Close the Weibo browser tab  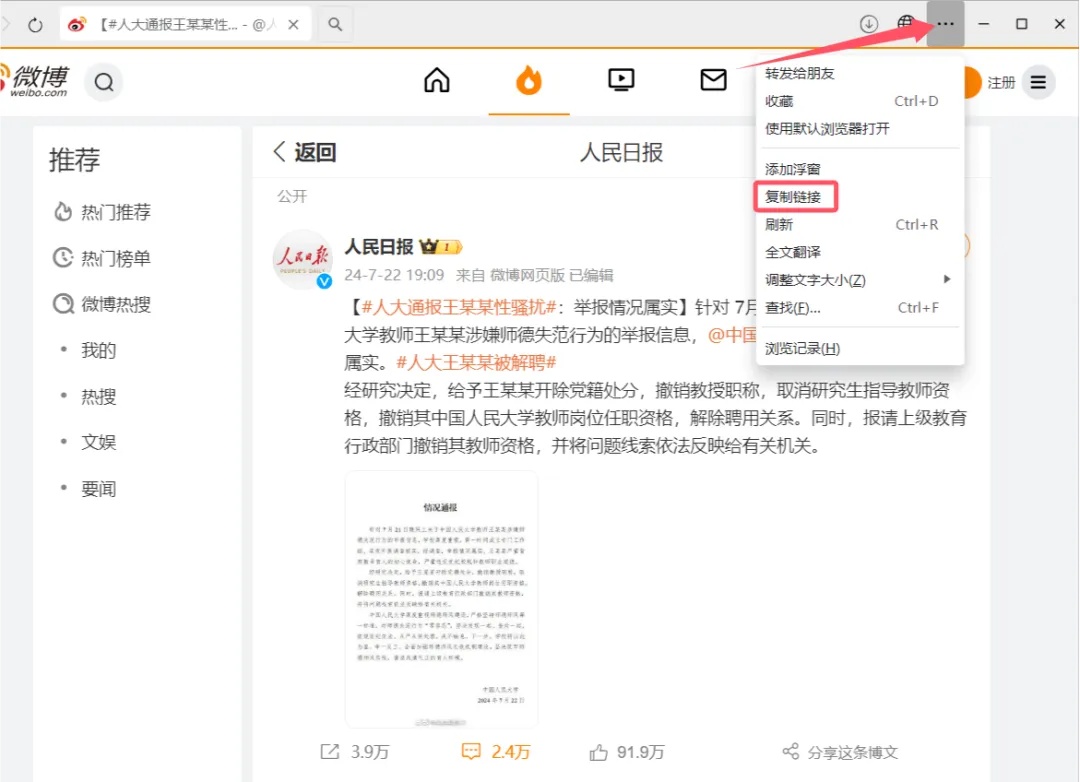point(293,25)
